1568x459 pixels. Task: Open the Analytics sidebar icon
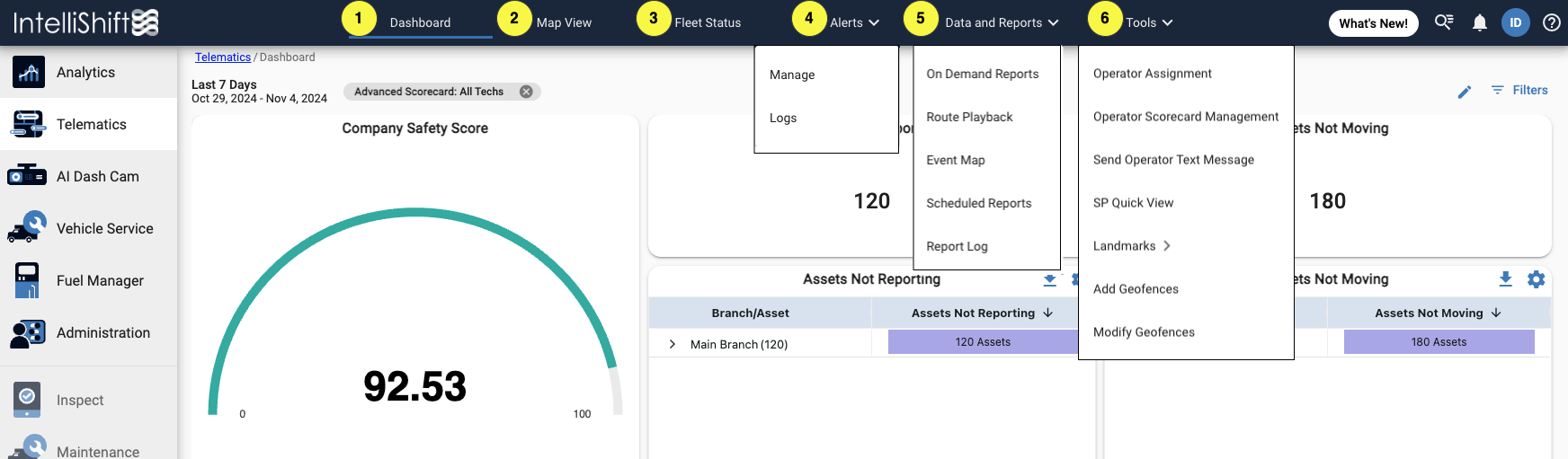29,72
